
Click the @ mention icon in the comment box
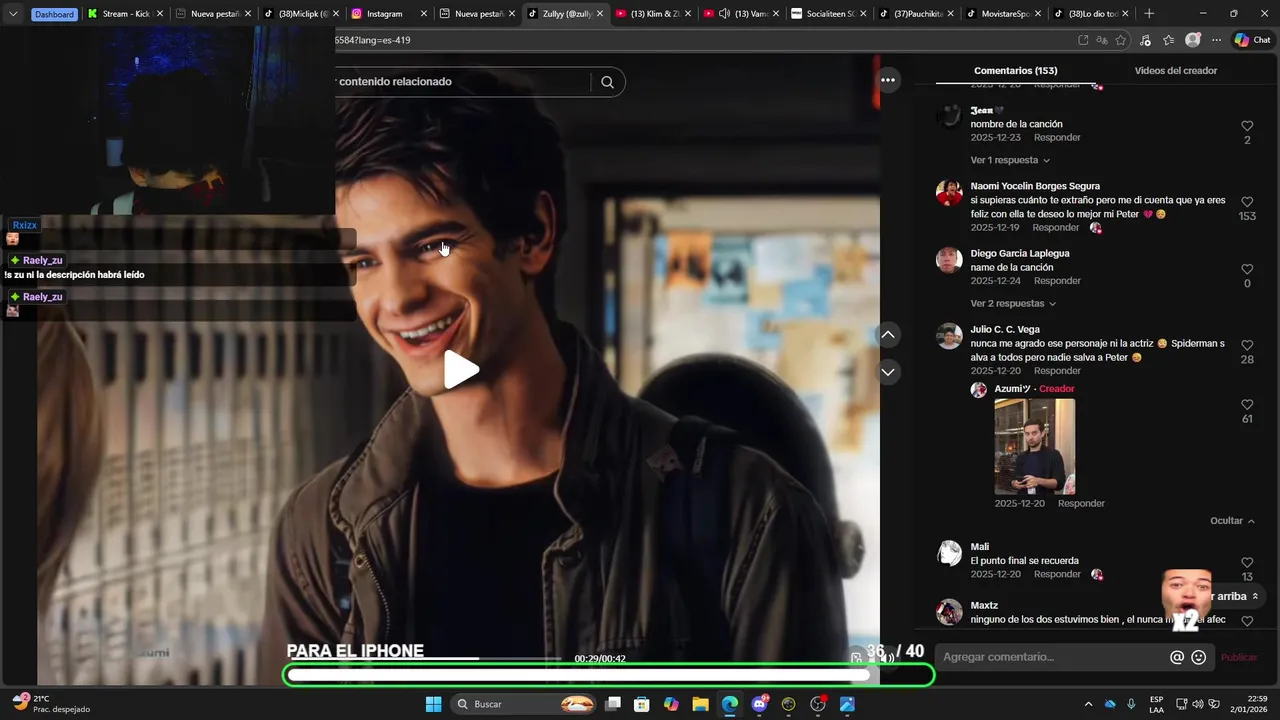(1177, 657)
